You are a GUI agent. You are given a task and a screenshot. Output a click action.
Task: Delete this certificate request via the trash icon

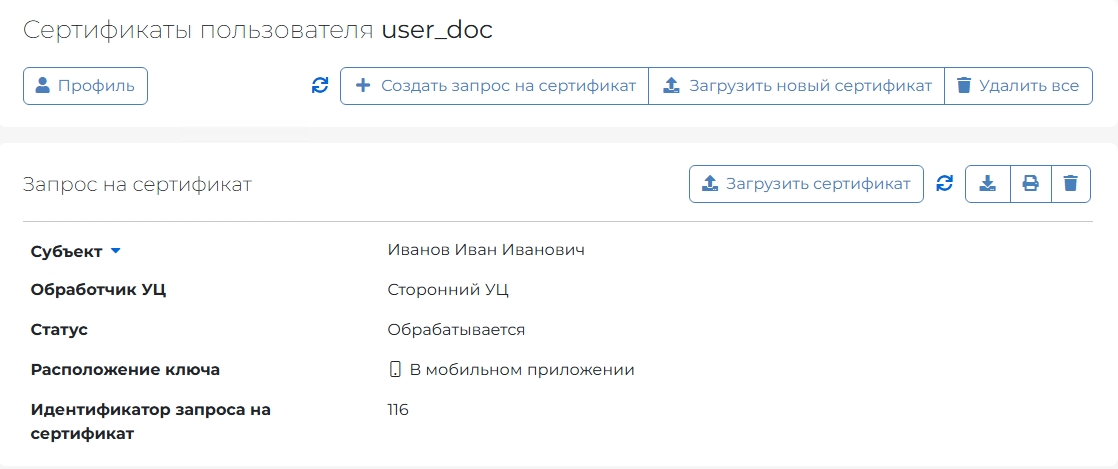pos(1070,184)
